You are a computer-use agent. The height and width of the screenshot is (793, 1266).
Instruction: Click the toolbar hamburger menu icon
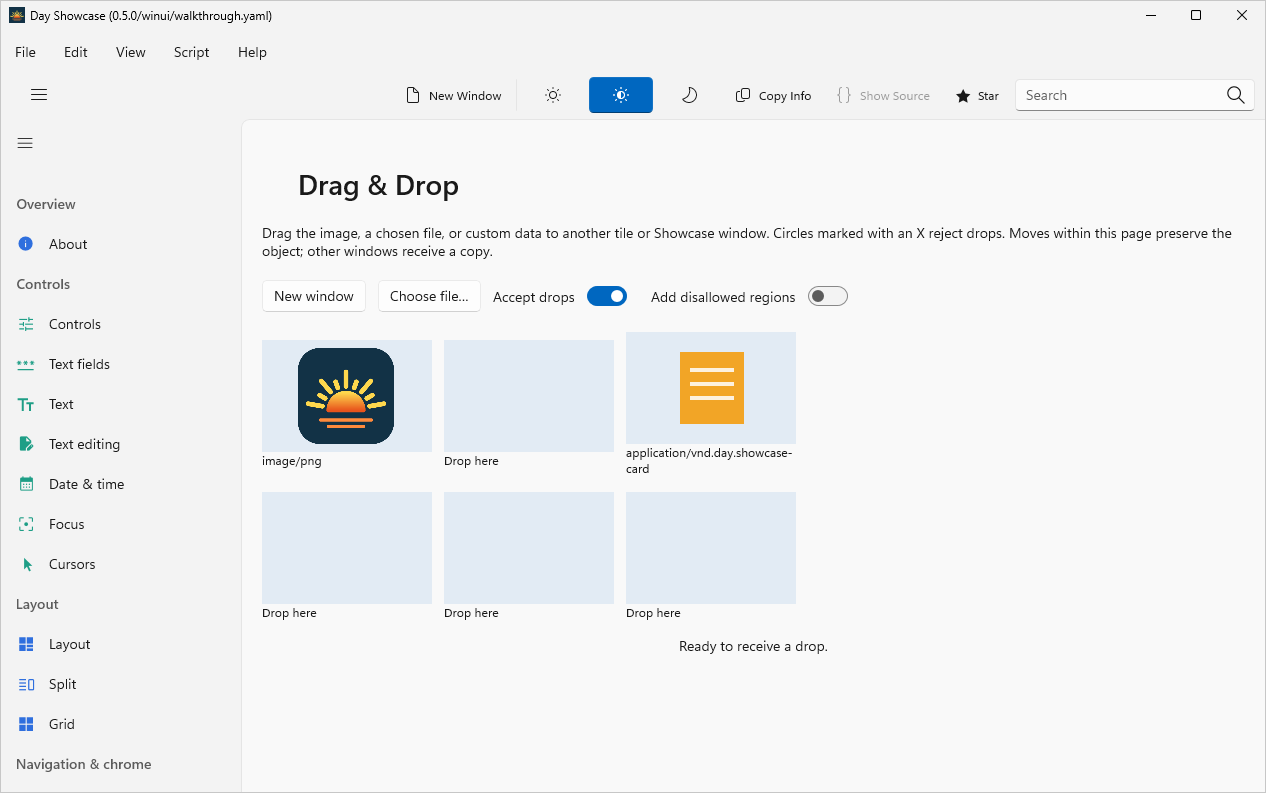[x=39, y=95]
